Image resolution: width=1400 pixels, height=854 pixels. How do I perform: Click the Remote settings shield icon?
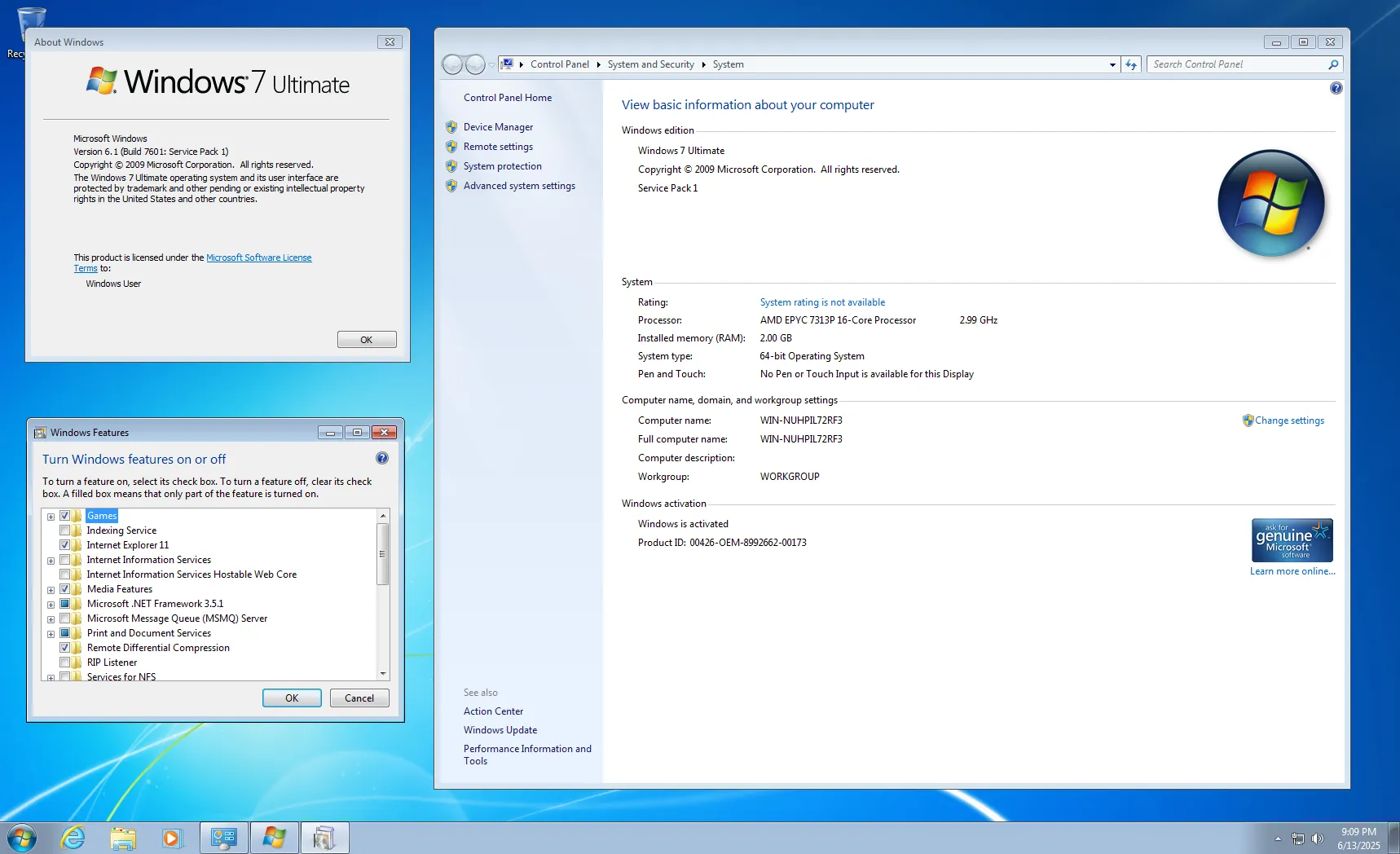tap(451, 147)
